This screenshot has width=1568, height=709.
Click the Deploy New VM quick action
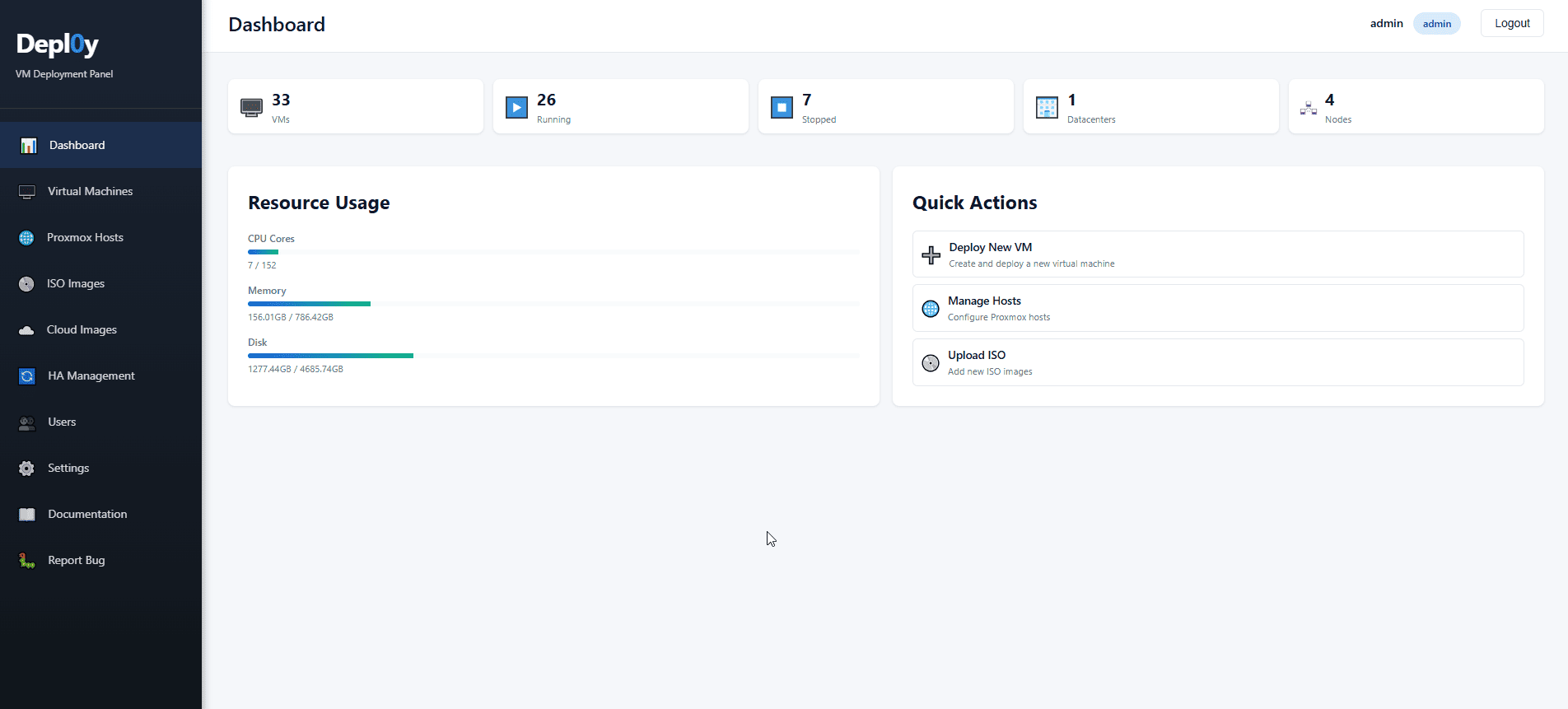coord(1218,254)
